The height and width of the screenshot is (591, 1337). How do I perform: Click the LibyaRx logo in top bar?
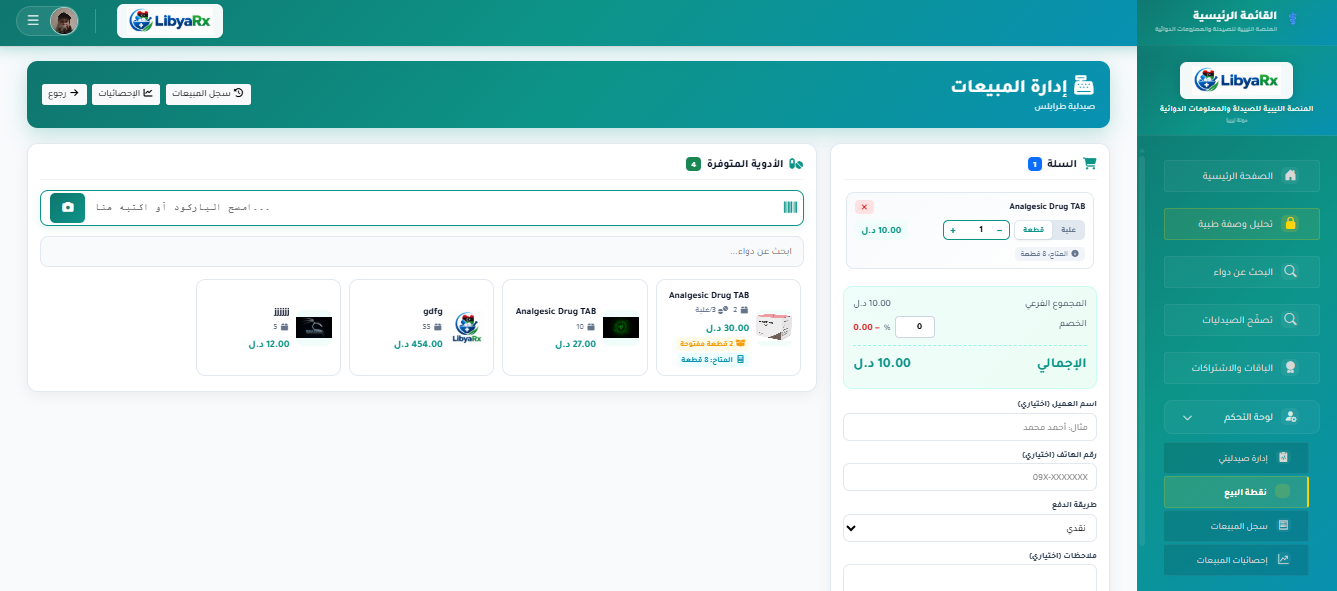(170, 21)
